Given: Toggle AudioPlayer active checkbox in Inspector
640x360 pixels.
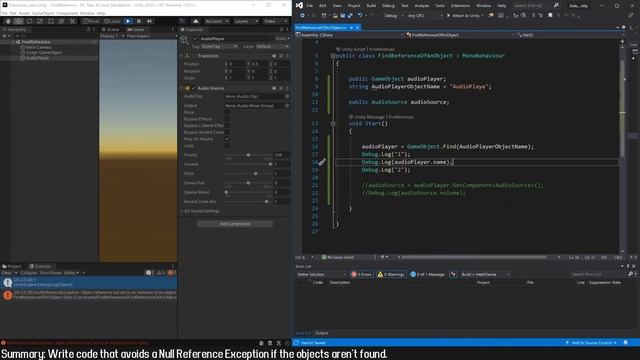Looking at the screenshot, I should [196, 39].
